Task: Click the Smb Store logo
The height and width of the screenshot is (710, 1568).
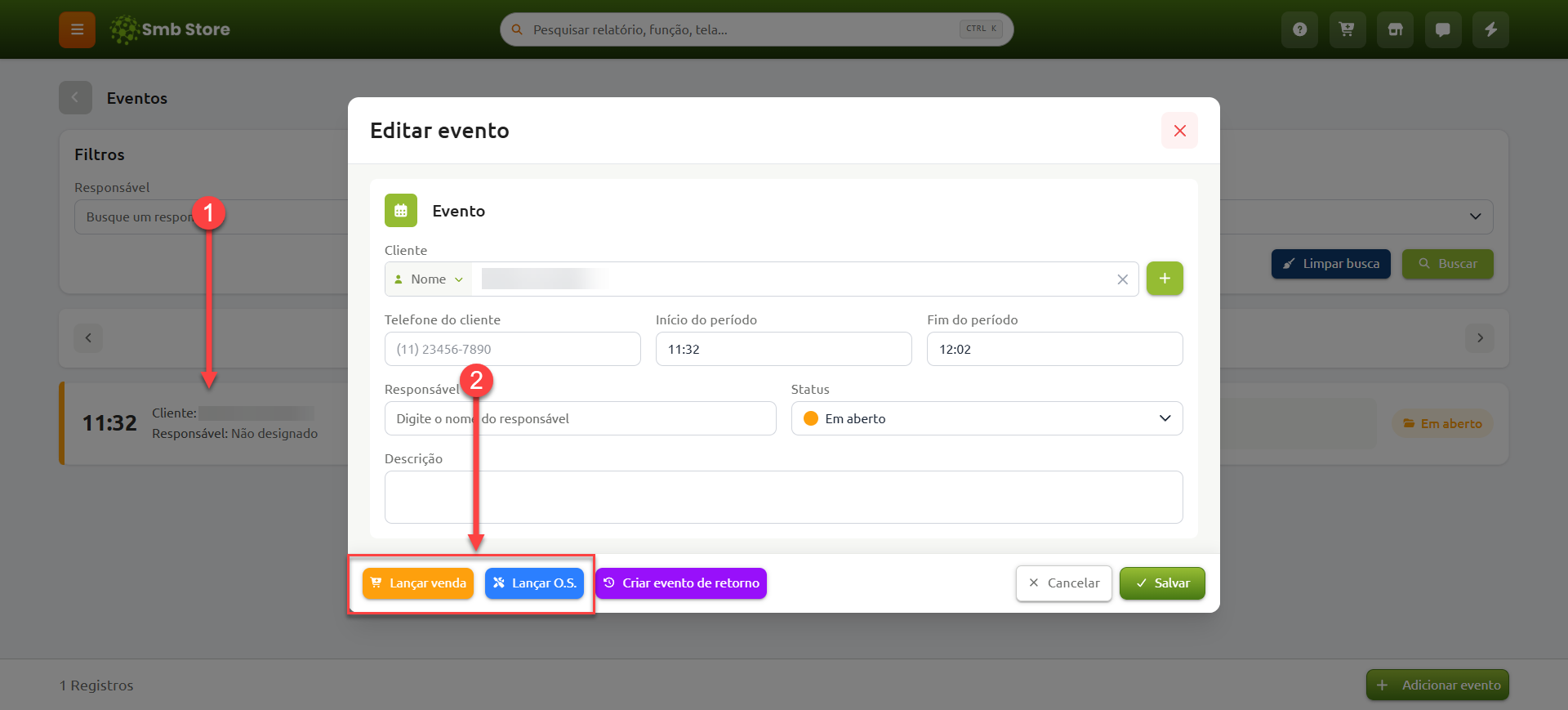Action: coord(170,29)
